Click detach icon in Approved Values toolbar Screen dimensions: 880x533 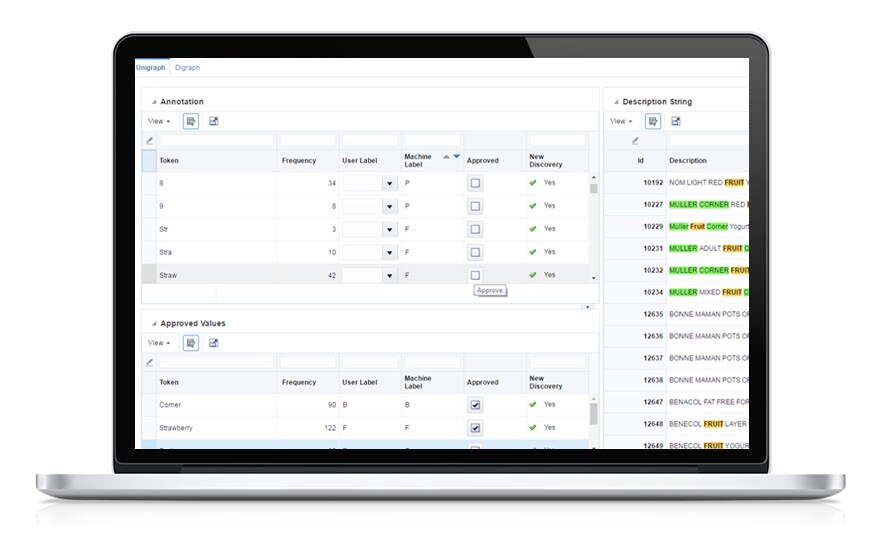pyautogui.click(x=214, y=343)
